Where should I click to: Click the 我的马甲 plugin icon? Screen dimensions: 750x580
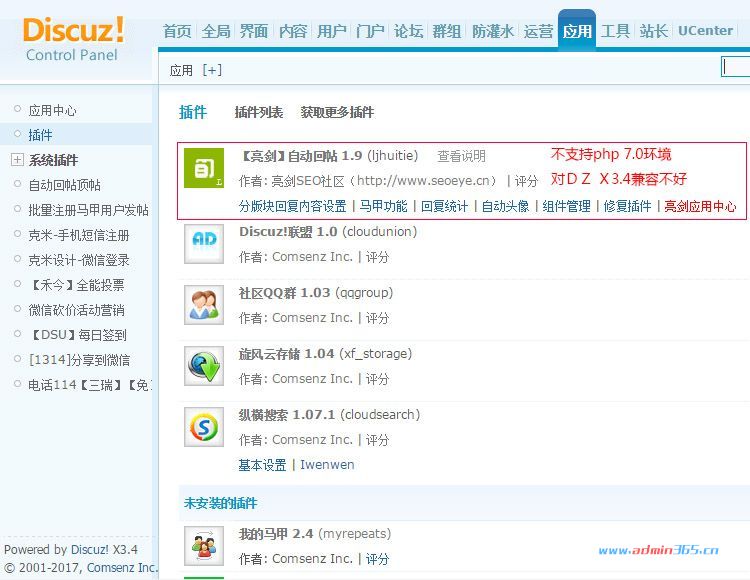coord(204,546)
